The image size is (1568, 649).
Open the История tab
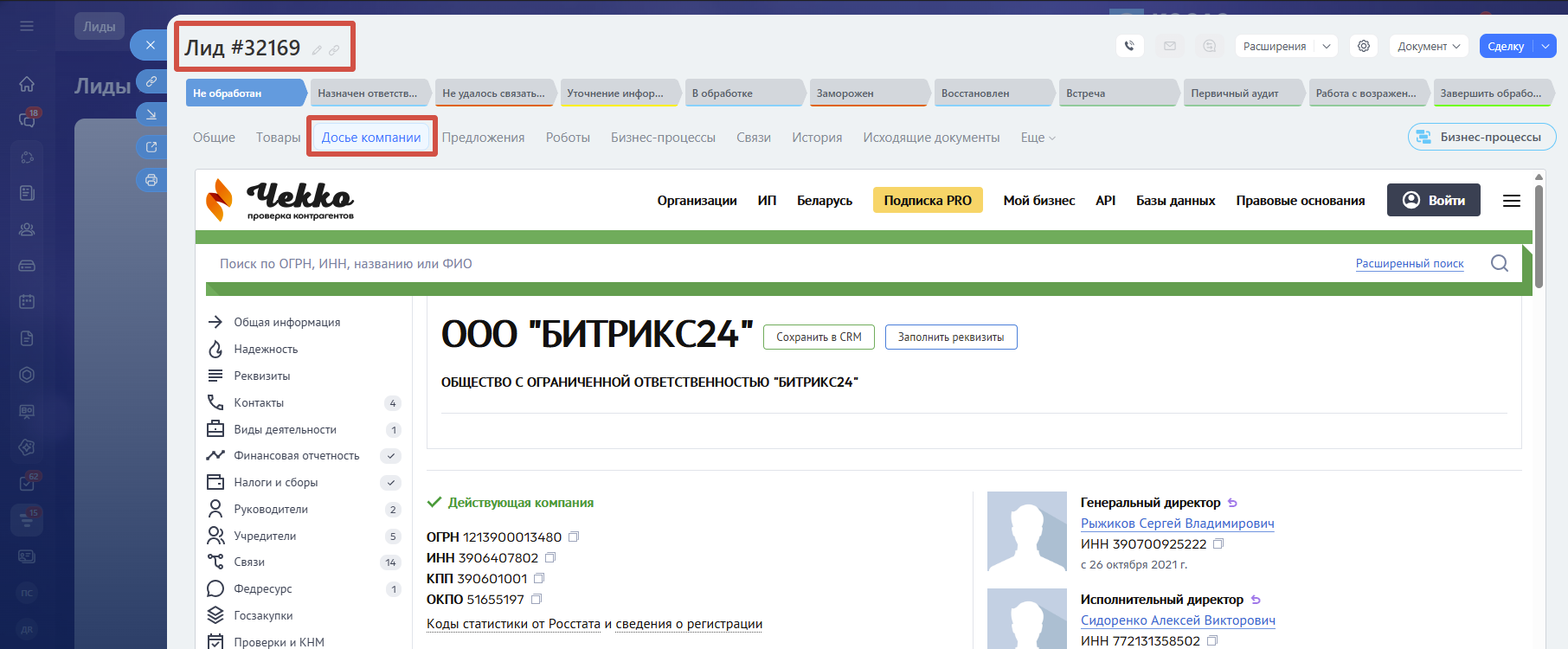(x=817, y=138)
